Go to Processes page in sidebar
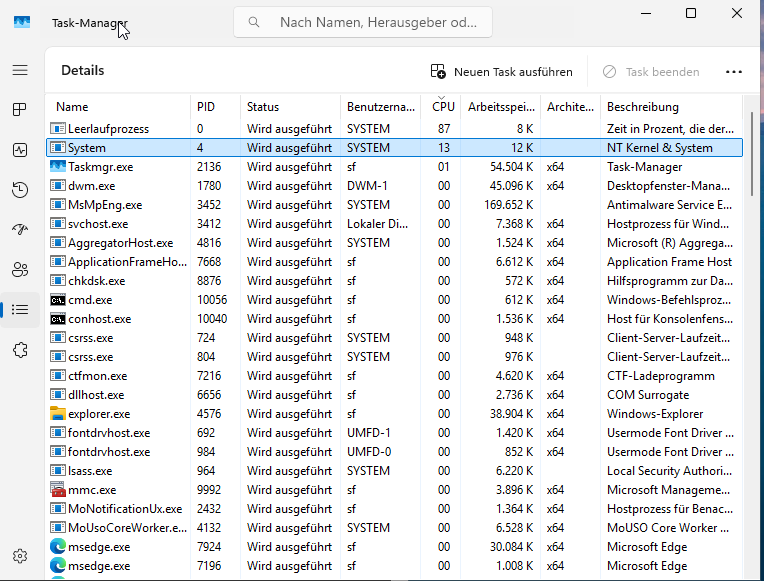The width and height of the screenshot is (764, 581). 20,110
